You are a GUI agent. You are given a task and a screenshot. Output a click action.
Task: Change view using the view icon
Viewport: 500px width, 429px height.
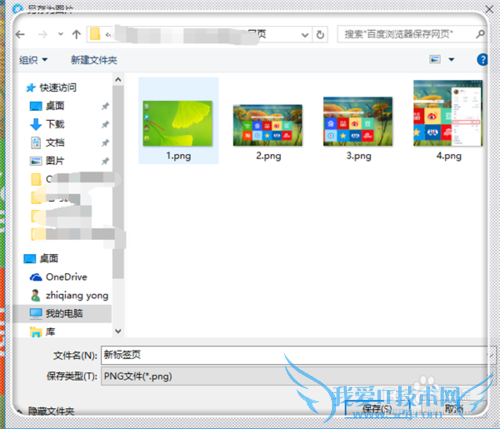tap(435, 60)
